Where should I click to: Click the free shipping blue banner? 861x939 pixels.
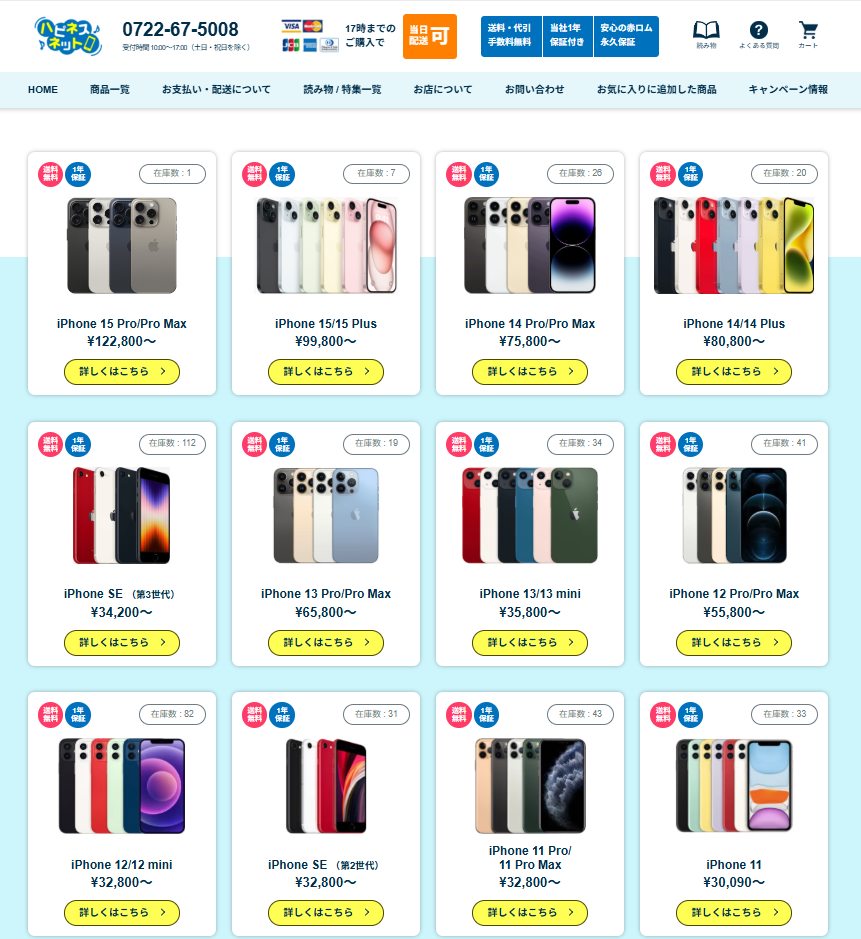click(511, 36)
